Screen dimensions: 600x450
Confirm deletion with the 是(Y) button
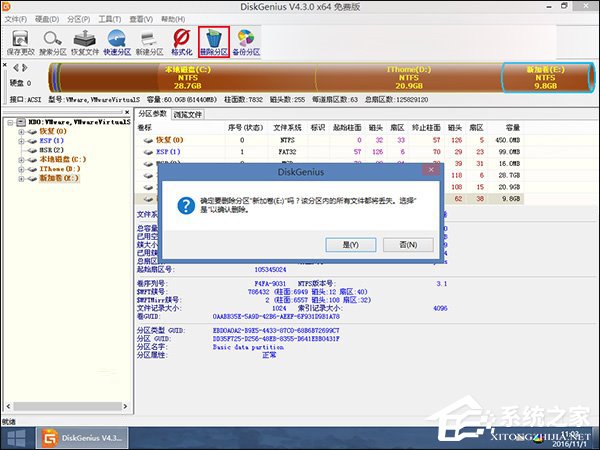(351, 243)
